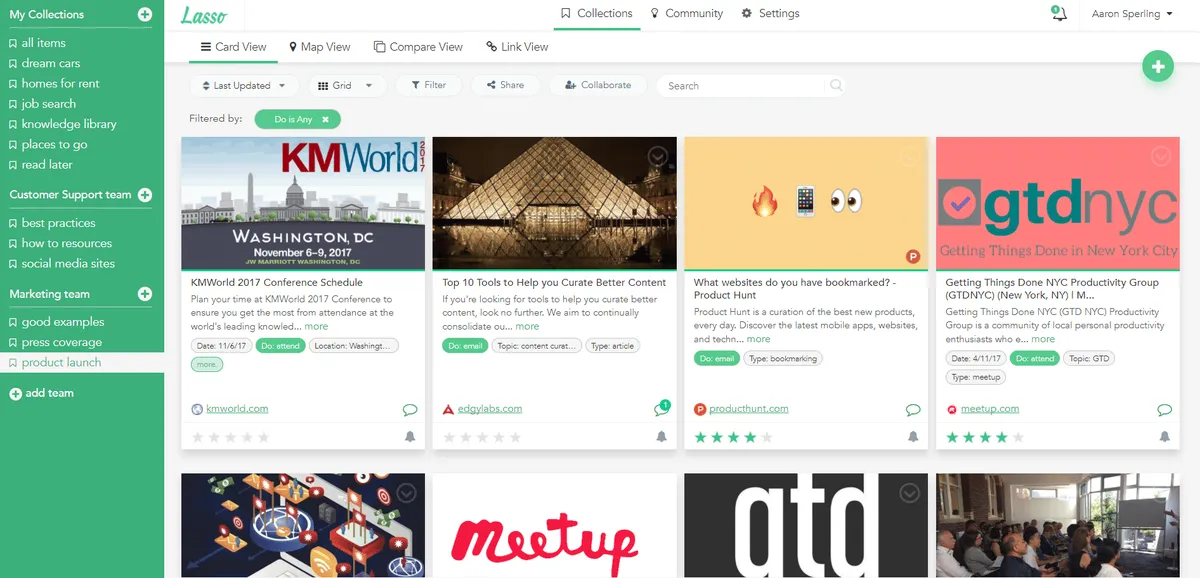Set Product Hunt card rating to five stars
The width and height of the screenshot is (1200, 578).
[766, 438]
